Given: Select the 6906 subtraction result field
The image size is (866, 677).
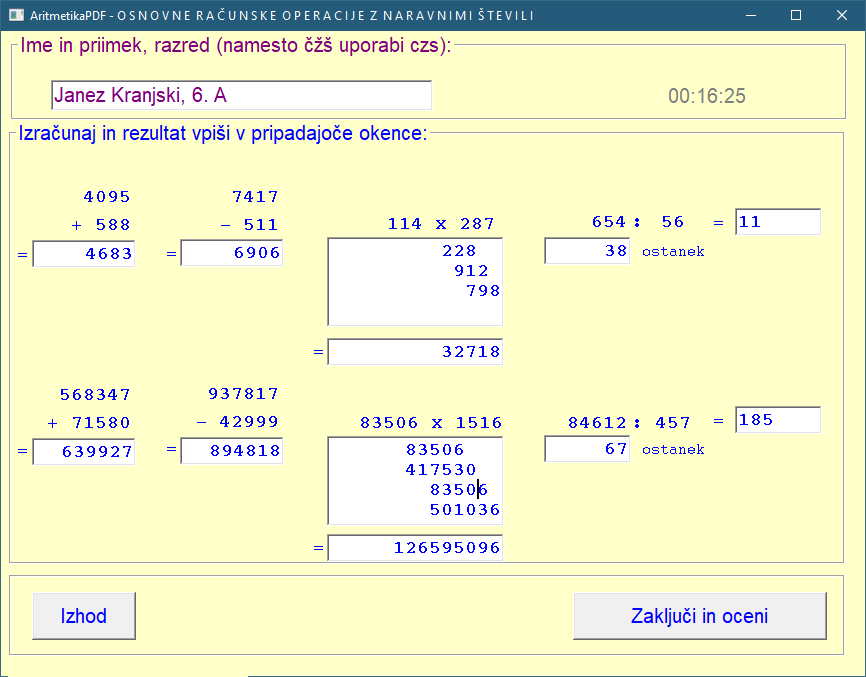Looking at the screenshot, I should tap(231, 254).
